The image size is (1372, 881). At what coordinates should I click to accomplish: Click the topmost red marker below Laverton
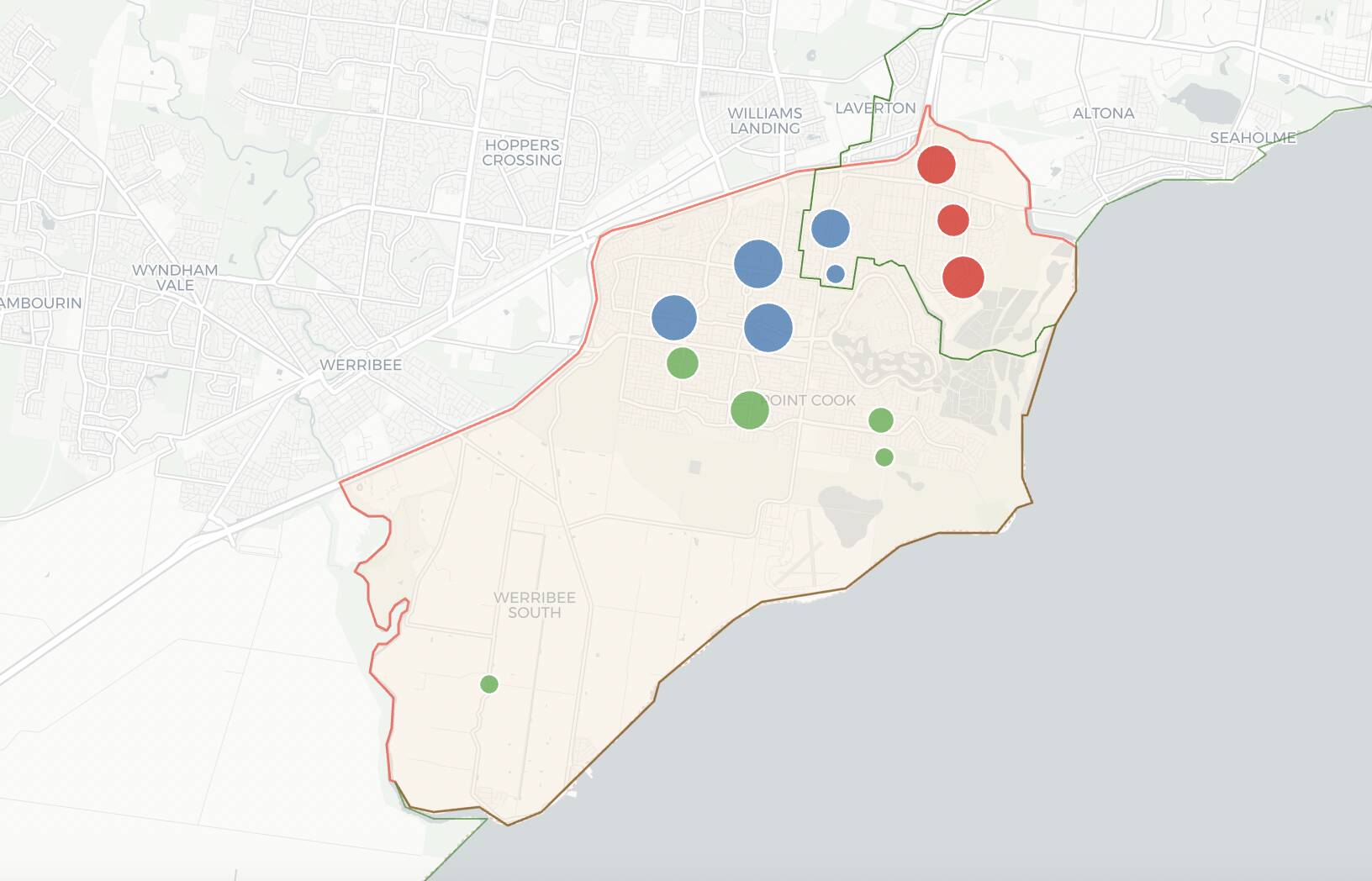(937, 166)
